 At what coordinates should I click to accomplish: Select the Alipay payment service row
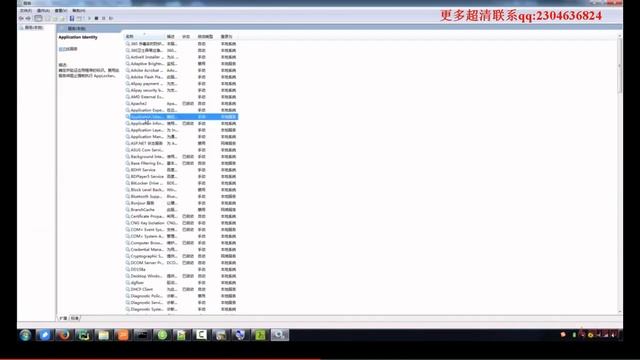coord(181,84)
